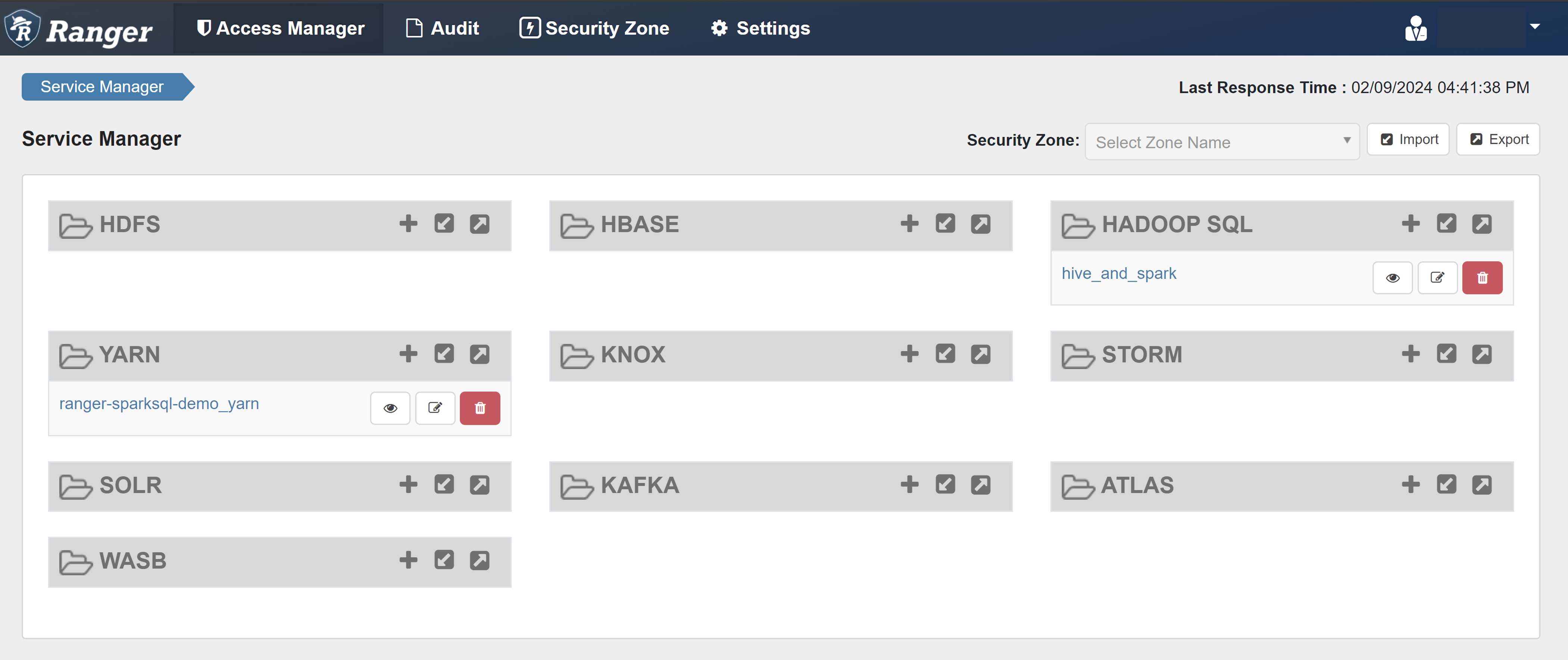Edit the ranger-sparksql-demo_yarn service
Viewport: 1568px width, 660px height.
coord(435,408)
